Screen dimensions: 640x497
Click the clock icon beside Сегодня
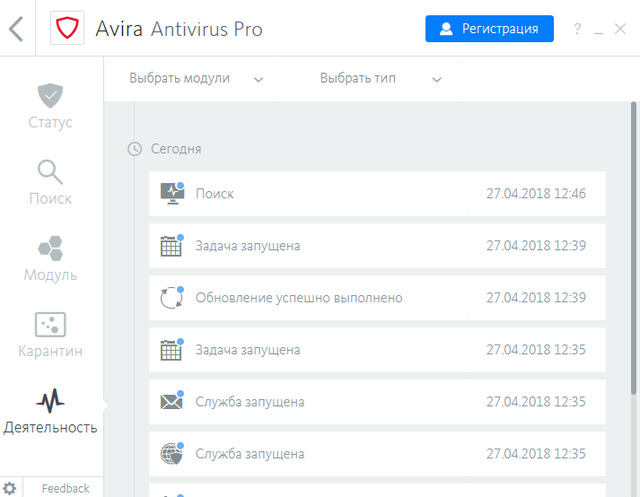coord(135,149)
